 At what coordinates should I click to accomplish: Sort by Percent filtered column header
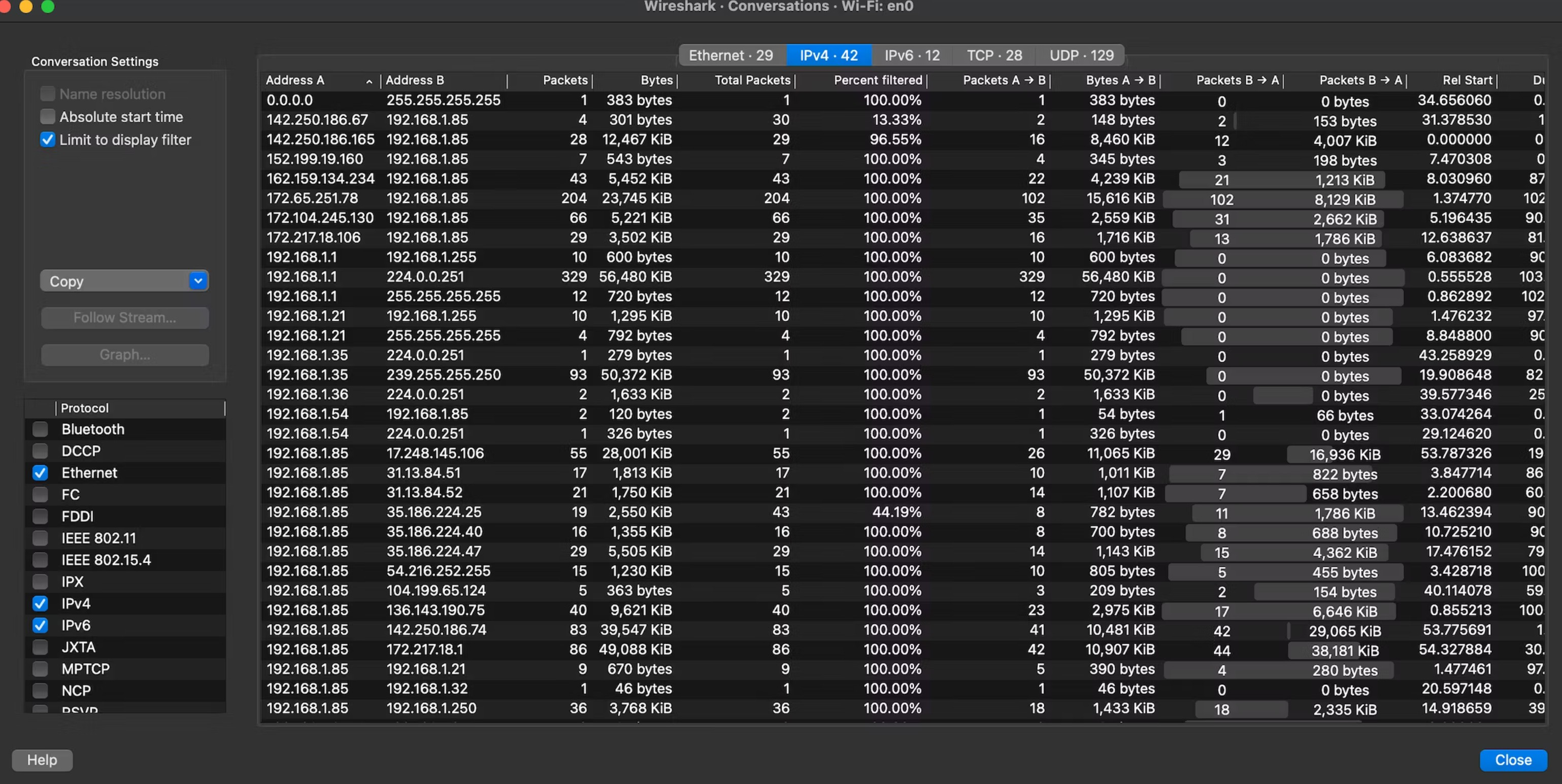pos(861,81)
